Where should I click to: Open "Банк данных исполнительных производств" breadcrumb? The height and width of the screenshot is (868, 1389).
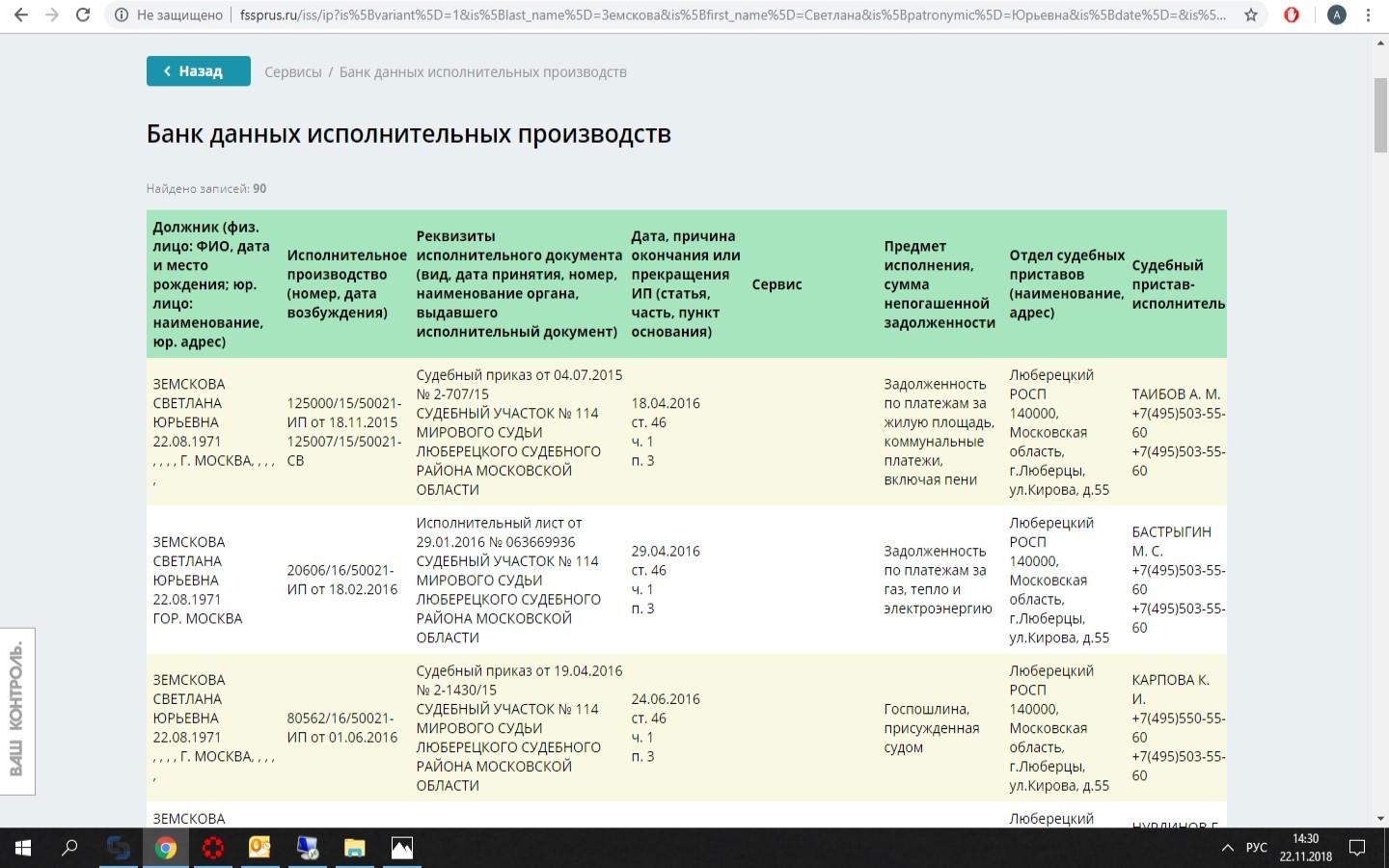tap(483, 72)
